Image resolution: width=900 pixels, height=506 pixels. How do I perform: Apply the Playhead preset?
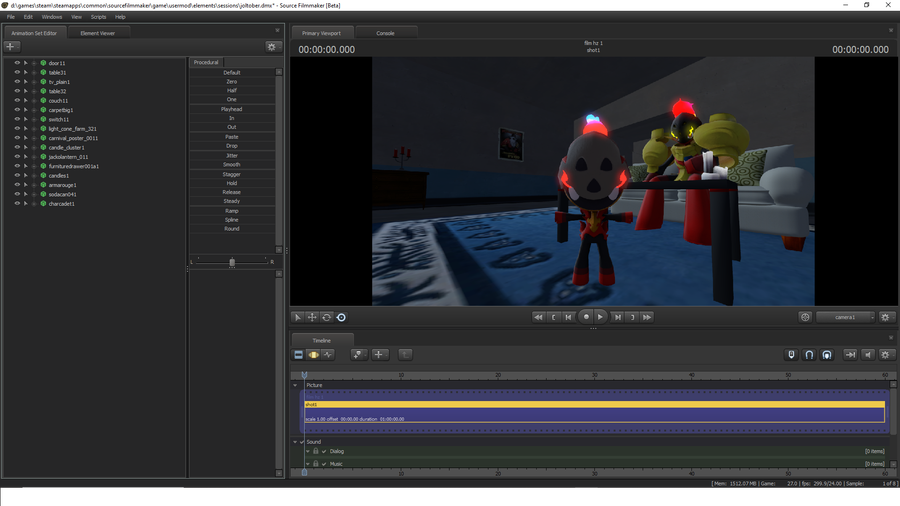click(x=232, y=109)
